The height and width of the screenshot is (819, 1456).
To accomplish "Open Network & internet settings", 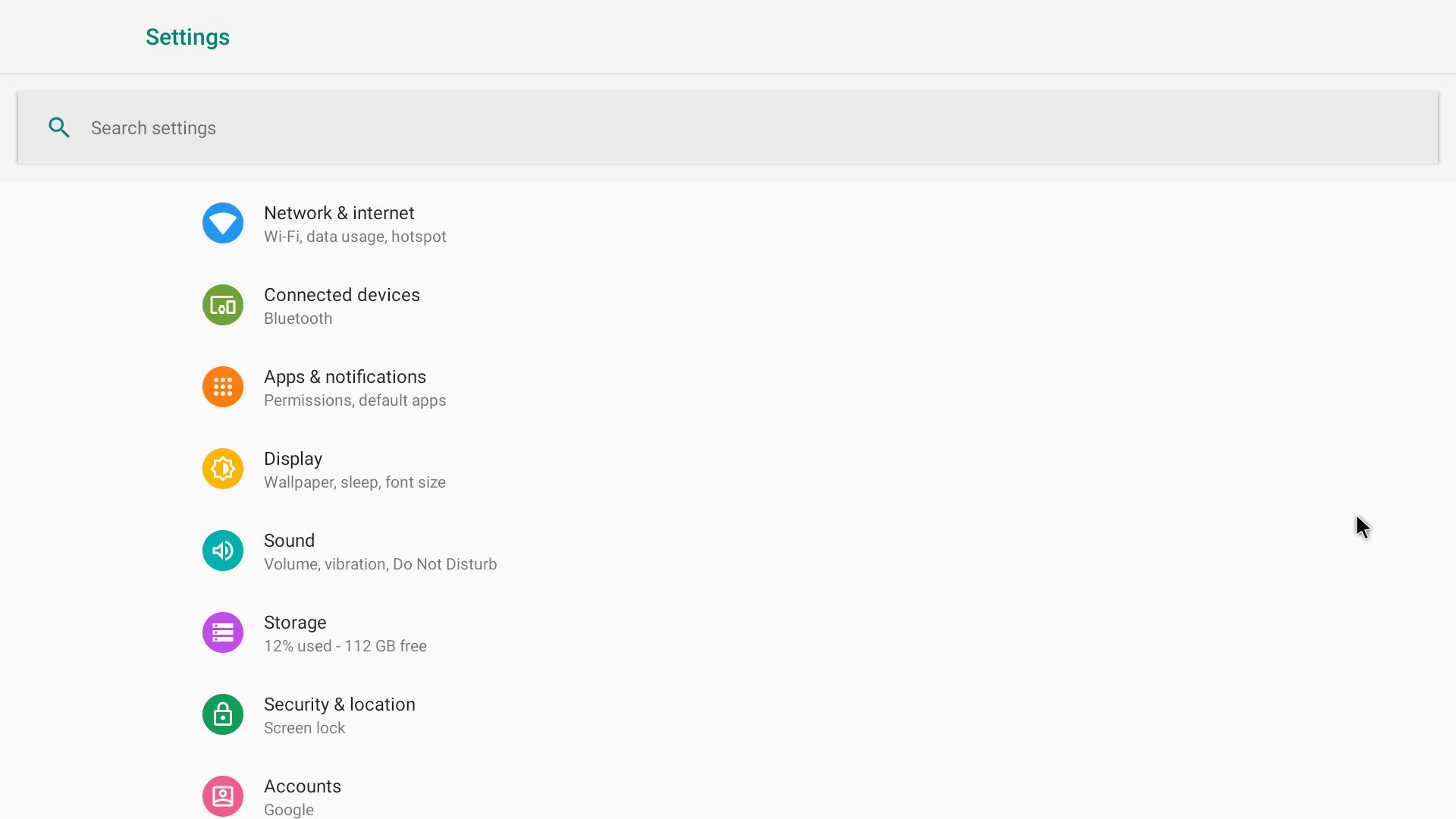I will 339,213.
